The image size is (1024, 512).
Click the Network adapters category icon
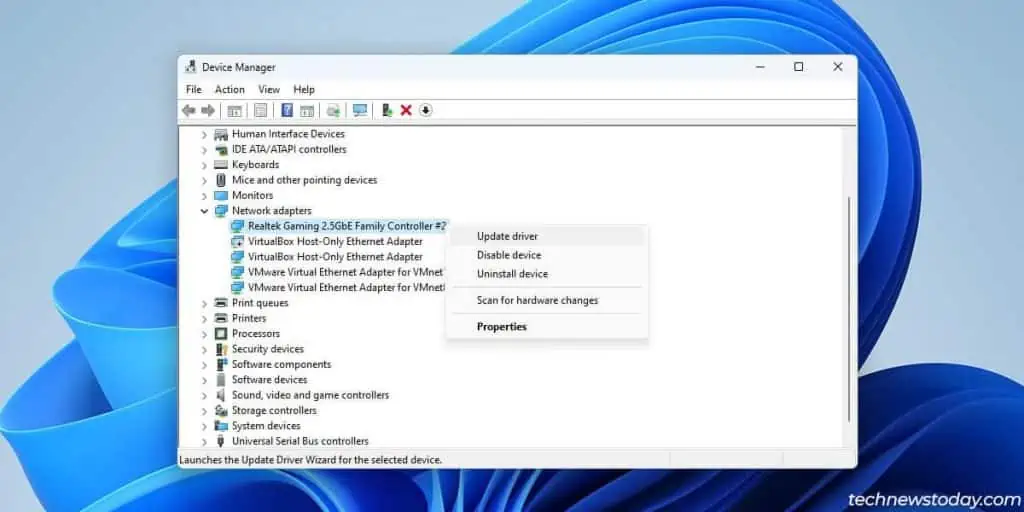click(221, 210)
